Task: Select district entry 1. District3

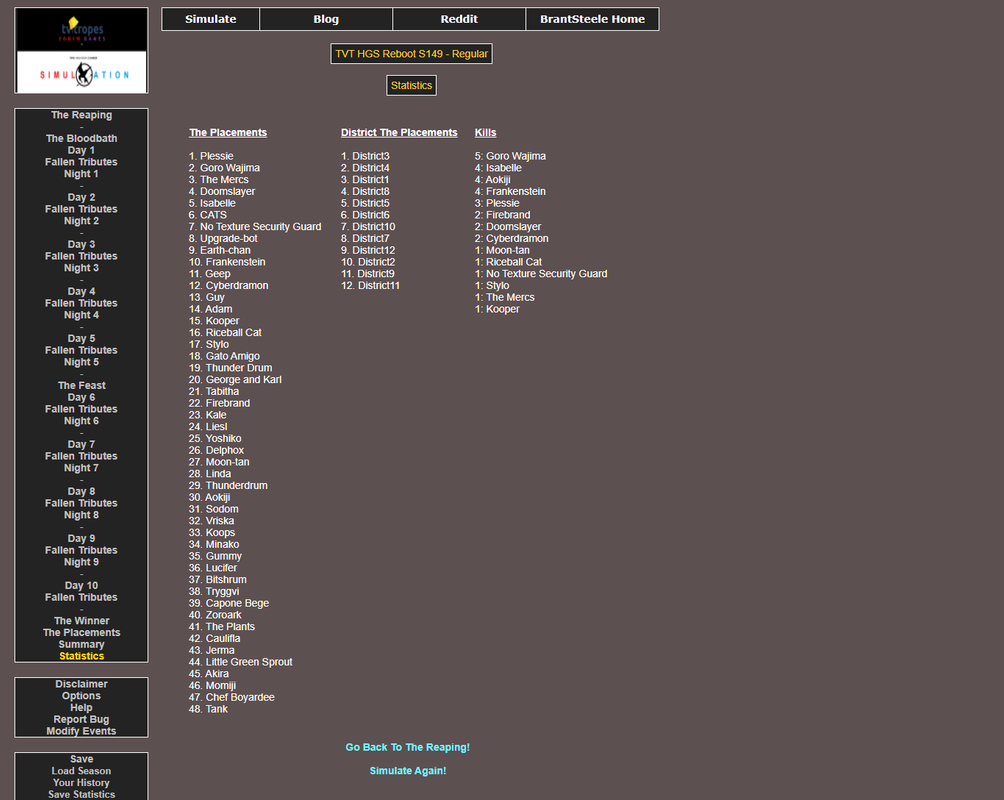Action: pos(365,156)
